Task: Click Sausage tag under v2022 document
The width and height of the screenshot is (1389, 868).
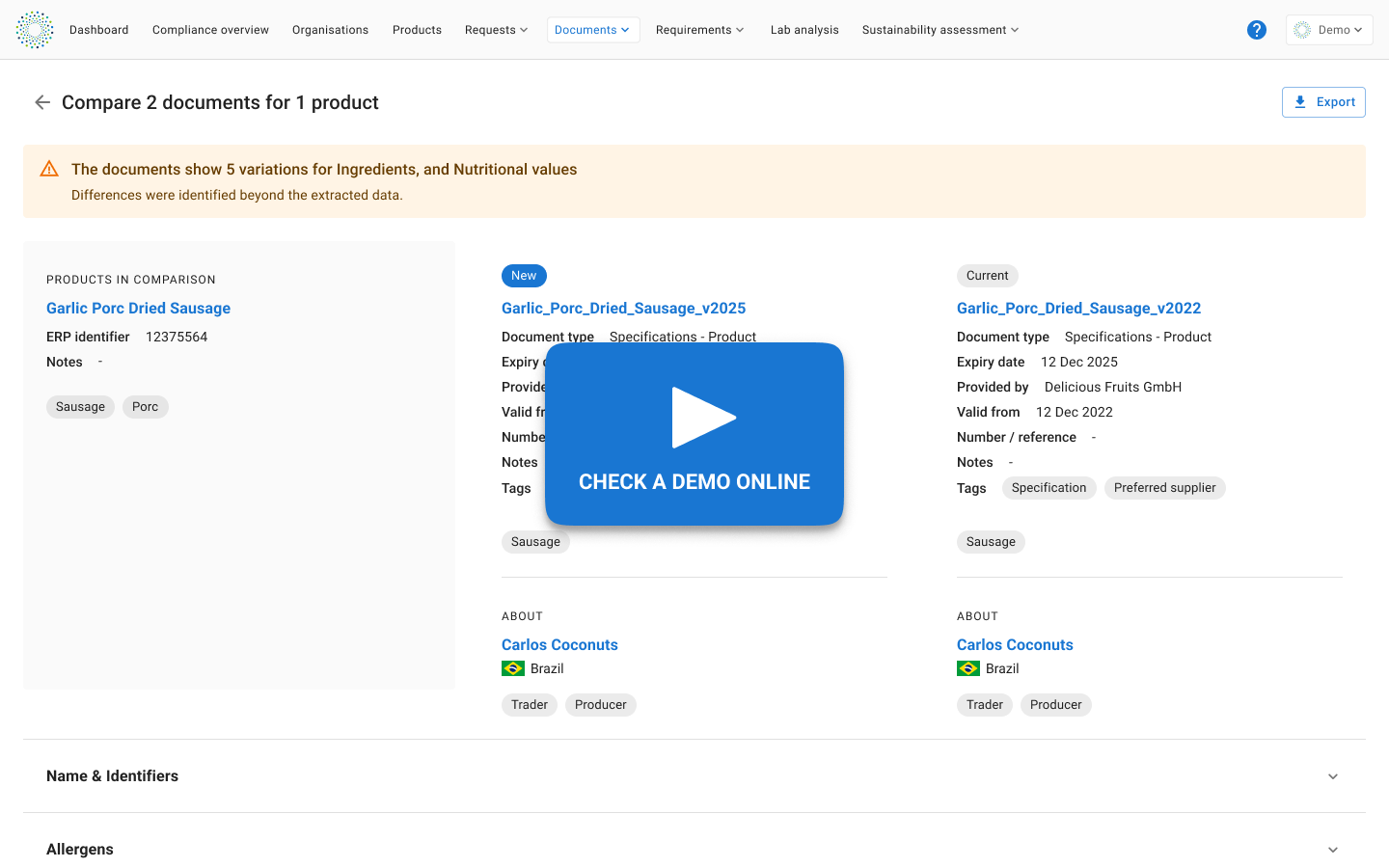Action: [991, 542]
